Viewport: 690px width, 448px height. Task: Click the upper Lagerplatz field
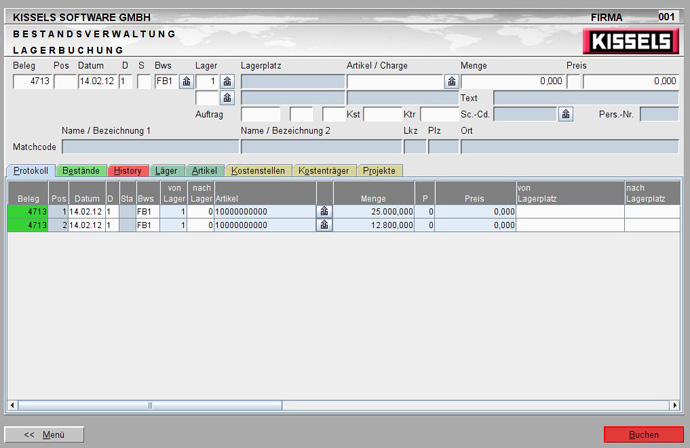(x=293, y=81)
